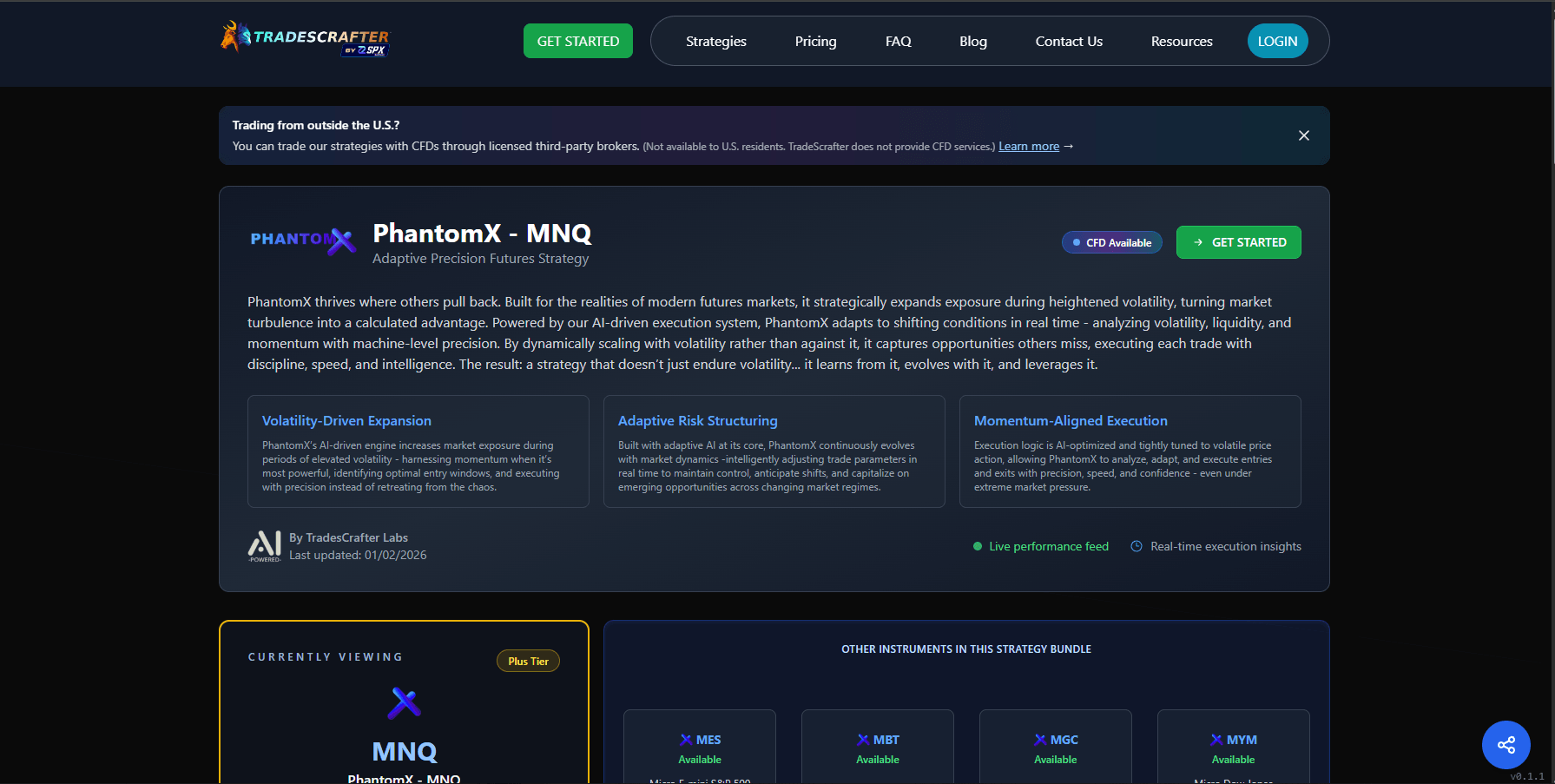Click the green GET STARTED header button
Screen dimensions: 1555x784
(x=578, y=41)
